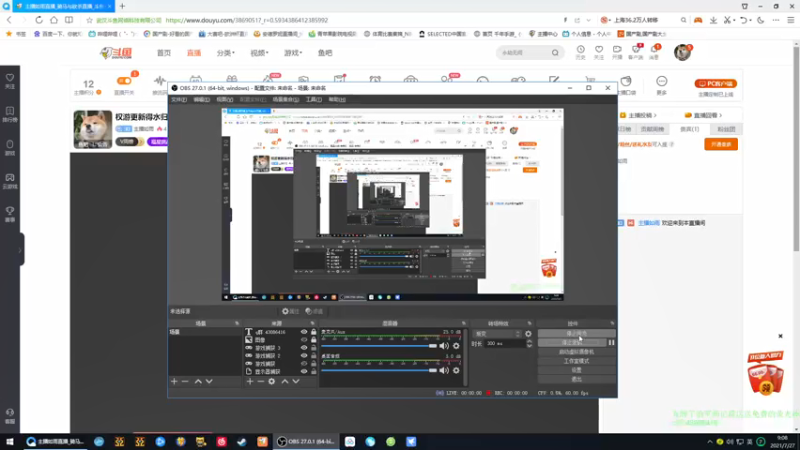
Task: Set the desktop audio volume slider
Action: 379,370
